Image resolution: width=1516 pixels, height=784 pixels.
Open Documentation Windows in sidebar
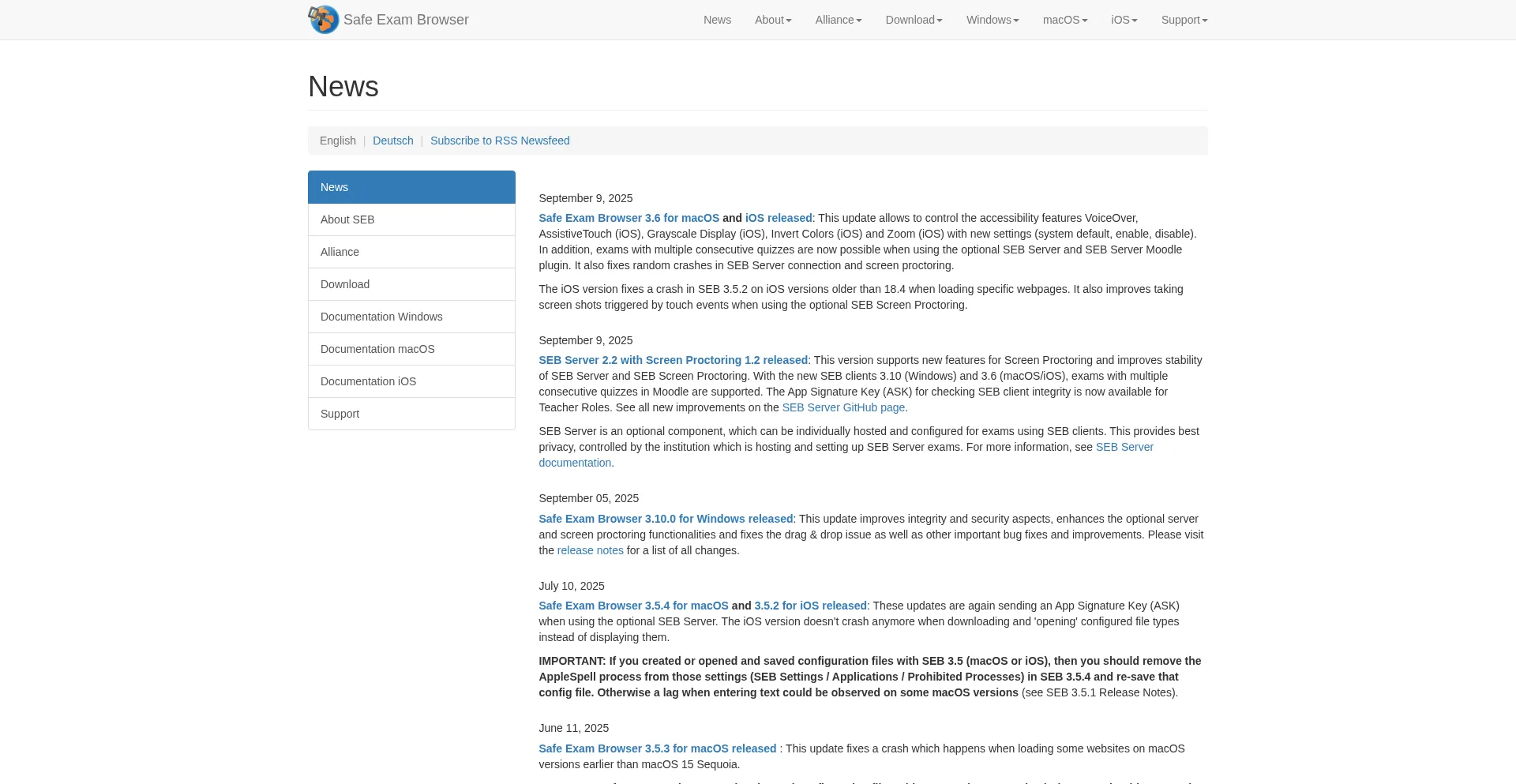381,317
